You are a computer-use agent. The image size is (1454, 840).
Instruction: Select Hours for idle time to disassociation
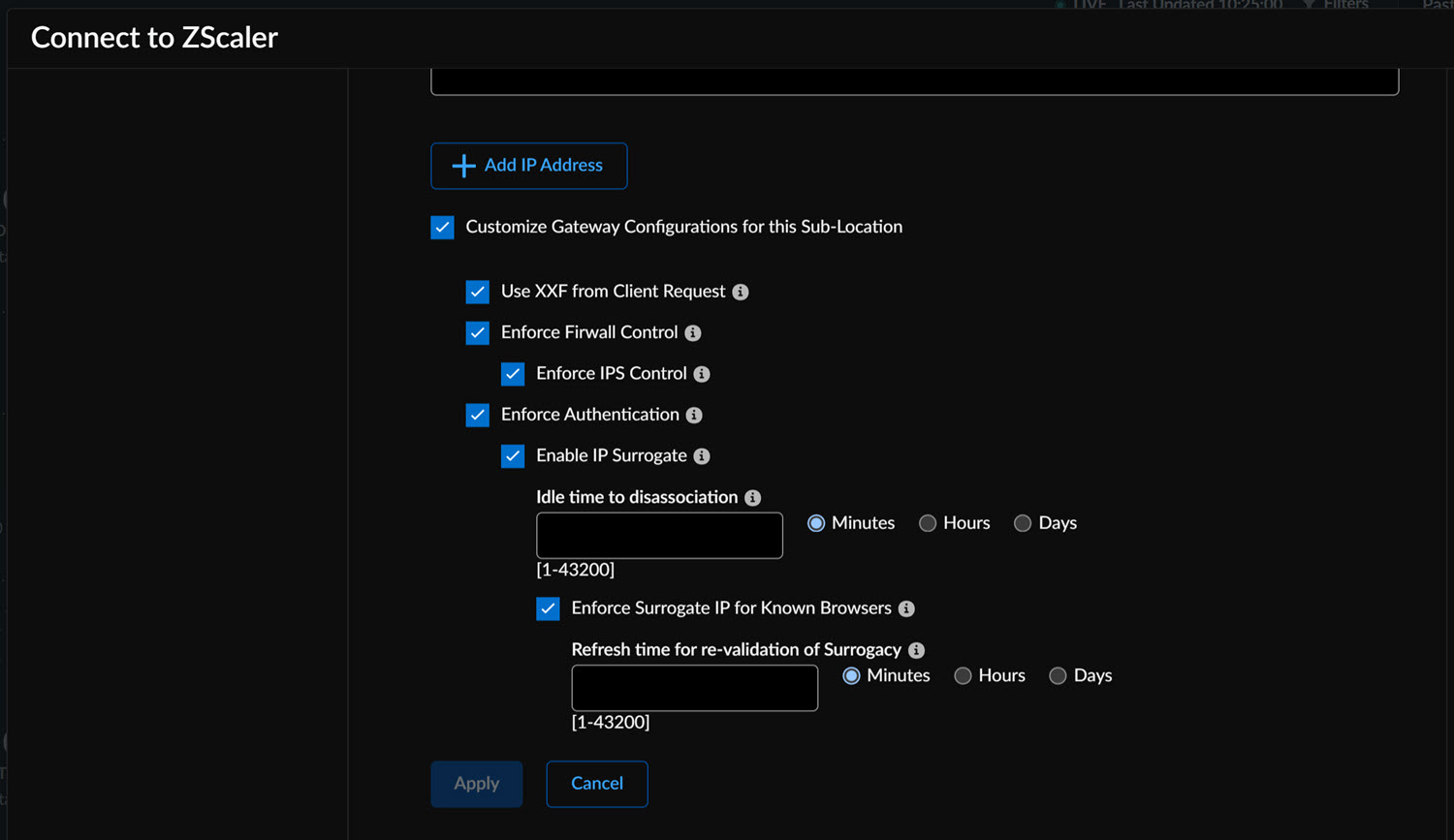[x=928, y=523]
